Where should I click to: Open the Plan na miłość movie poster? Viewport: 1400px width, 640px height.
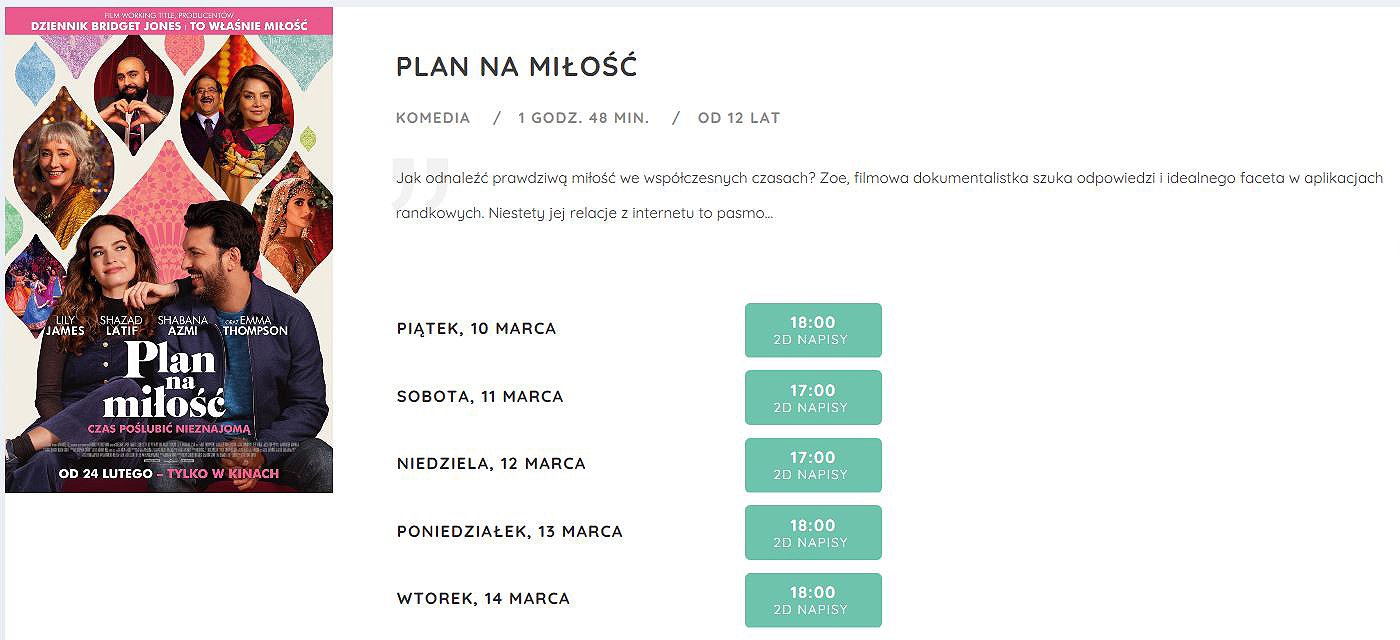169,250
